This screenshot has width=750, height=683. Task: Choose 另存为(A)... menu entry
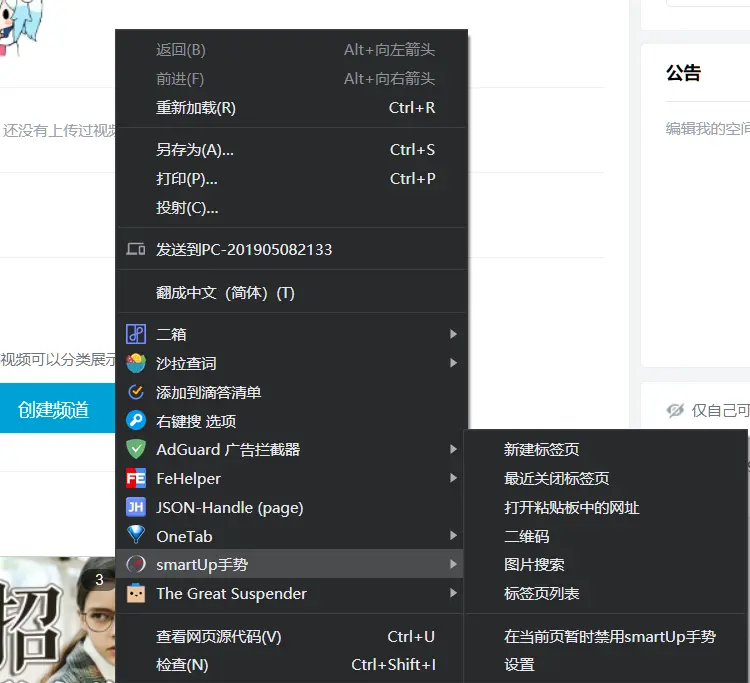coord(291,150)
